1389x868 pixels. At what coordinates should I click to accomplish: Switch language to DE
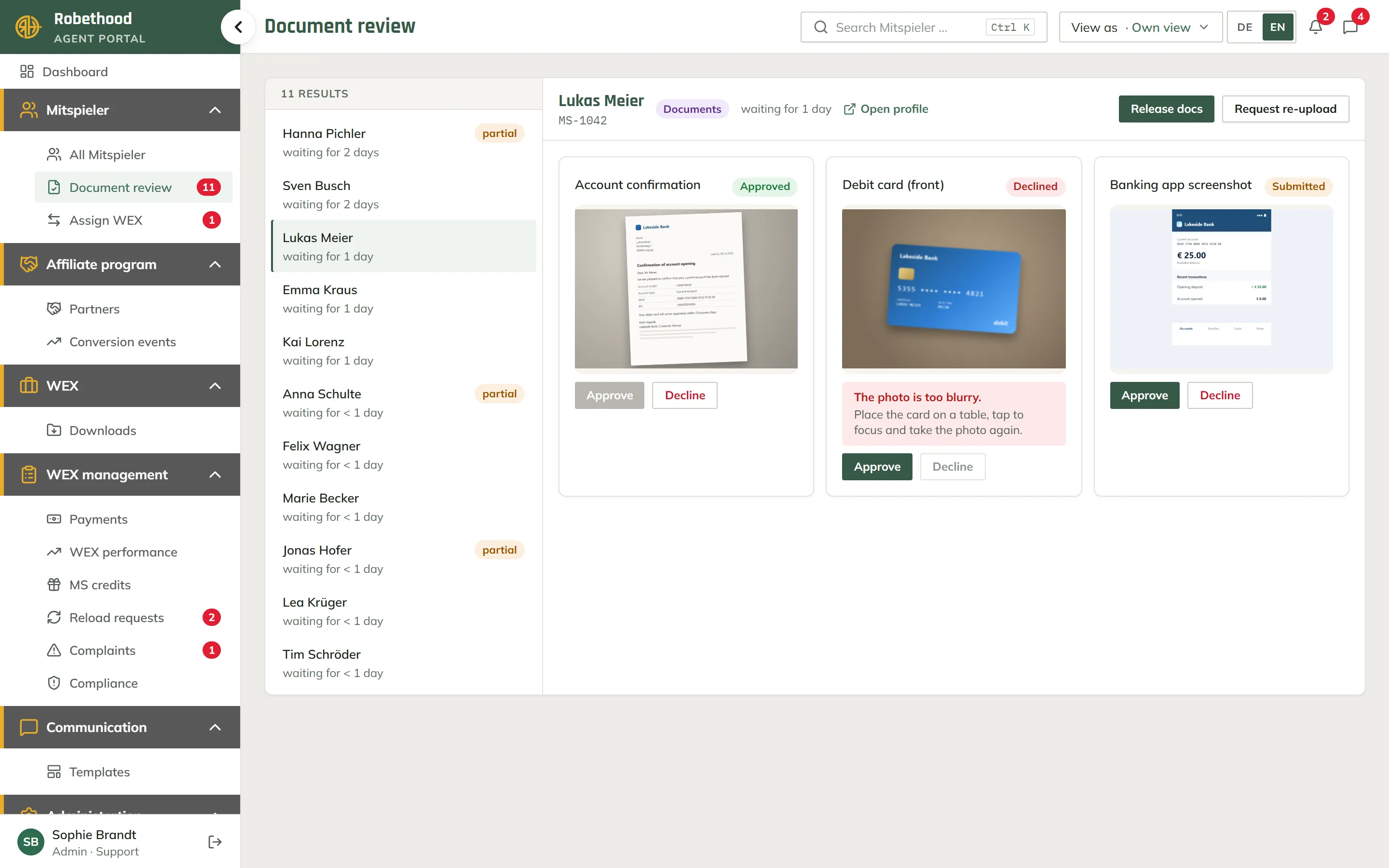(x=1244, y=27)
